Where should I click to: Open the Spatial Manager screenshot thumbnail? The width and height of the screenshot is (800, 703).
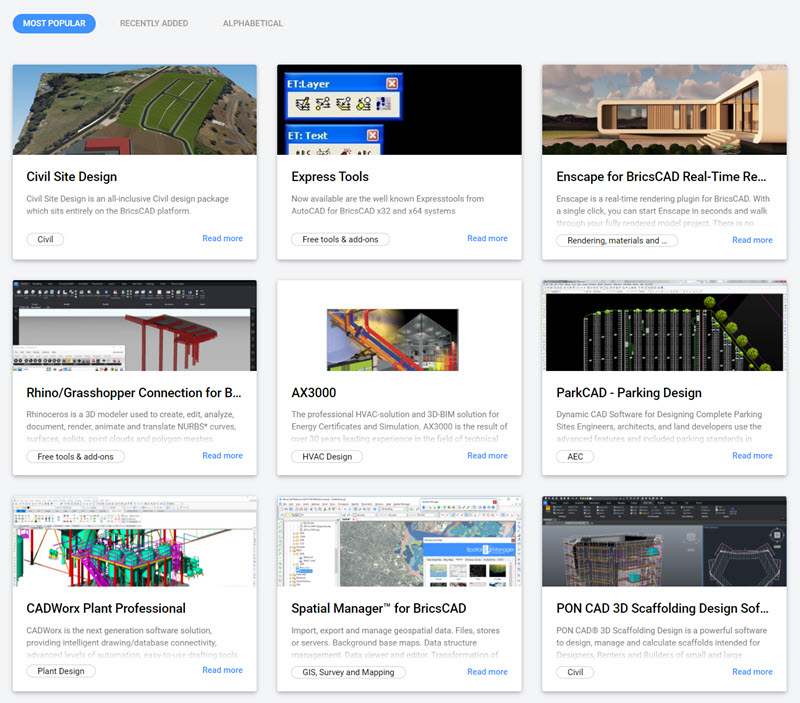(x=399, y=540)
